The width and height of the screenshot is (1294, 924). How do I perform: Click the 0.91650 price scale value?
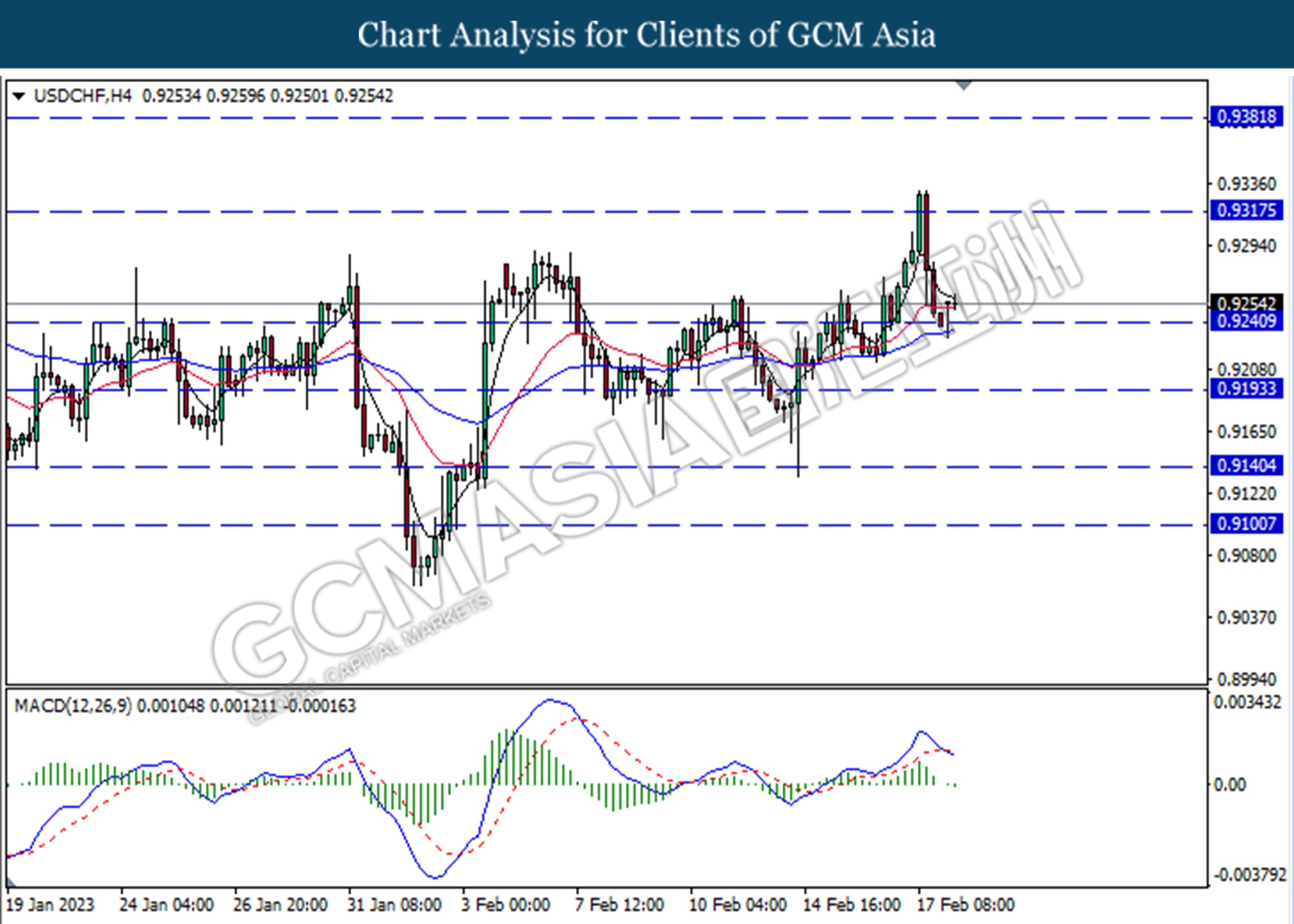[x=1247, y=432]
